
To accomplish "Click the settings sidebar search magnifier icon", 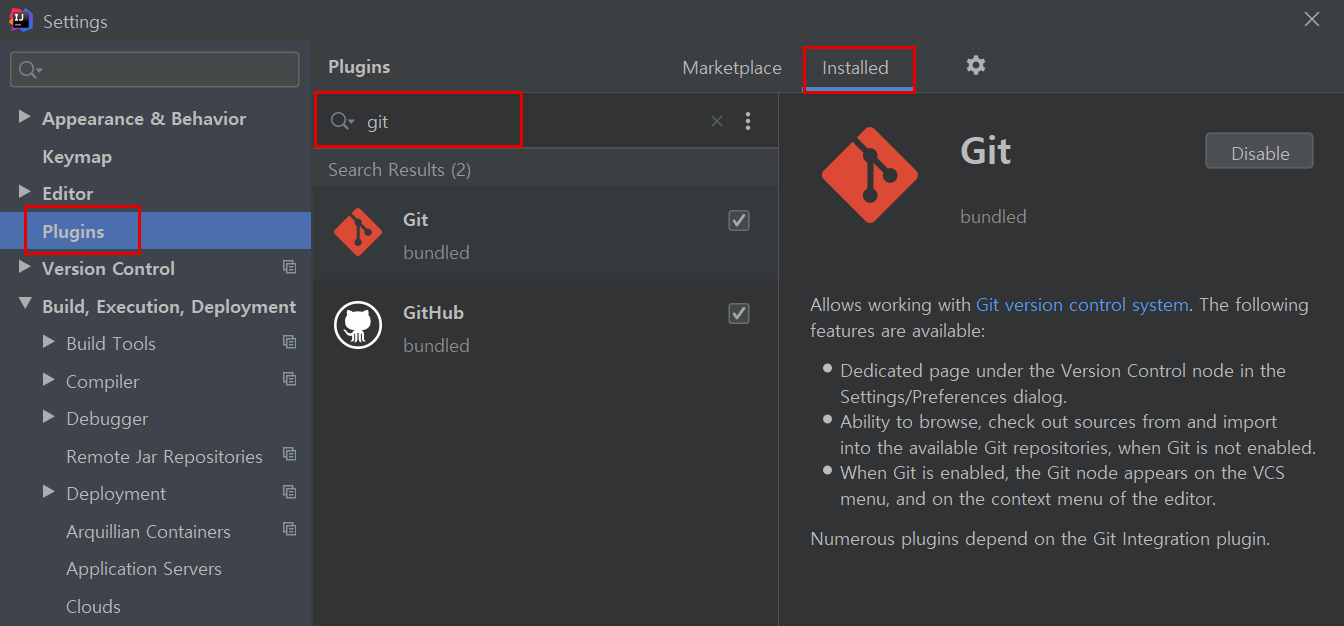I will [x=30, y=70].
